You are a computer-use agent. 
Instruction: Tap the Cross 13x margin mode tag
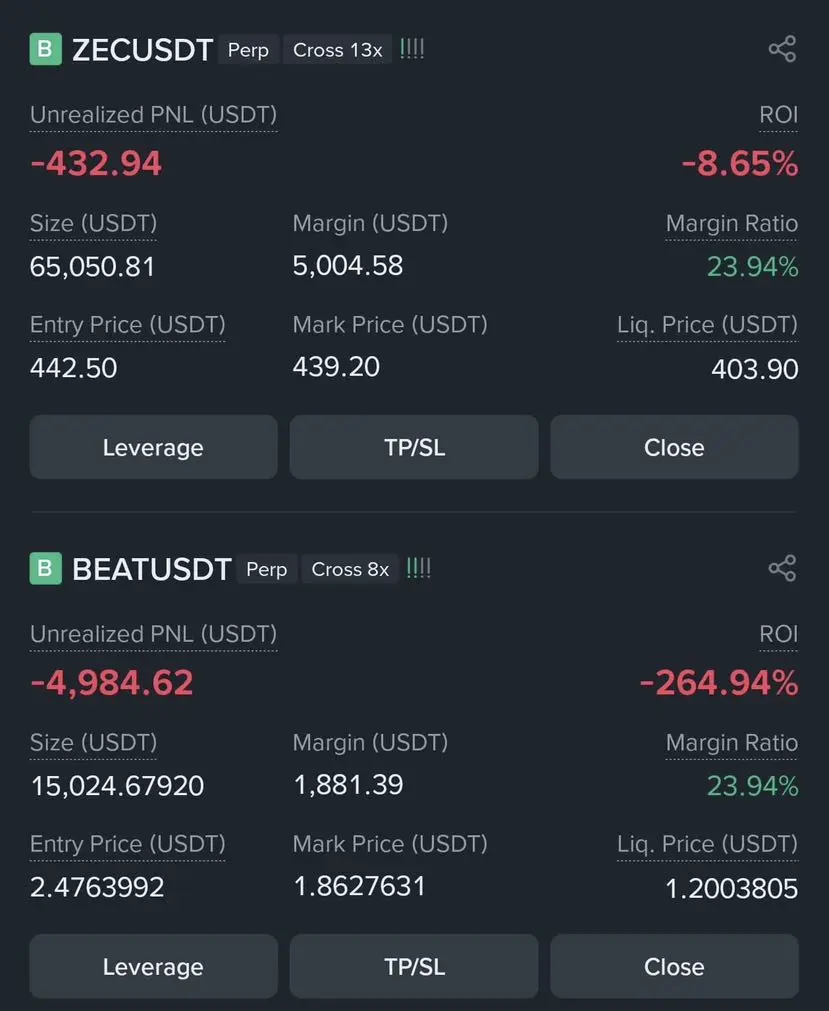(x=337, y=50)
